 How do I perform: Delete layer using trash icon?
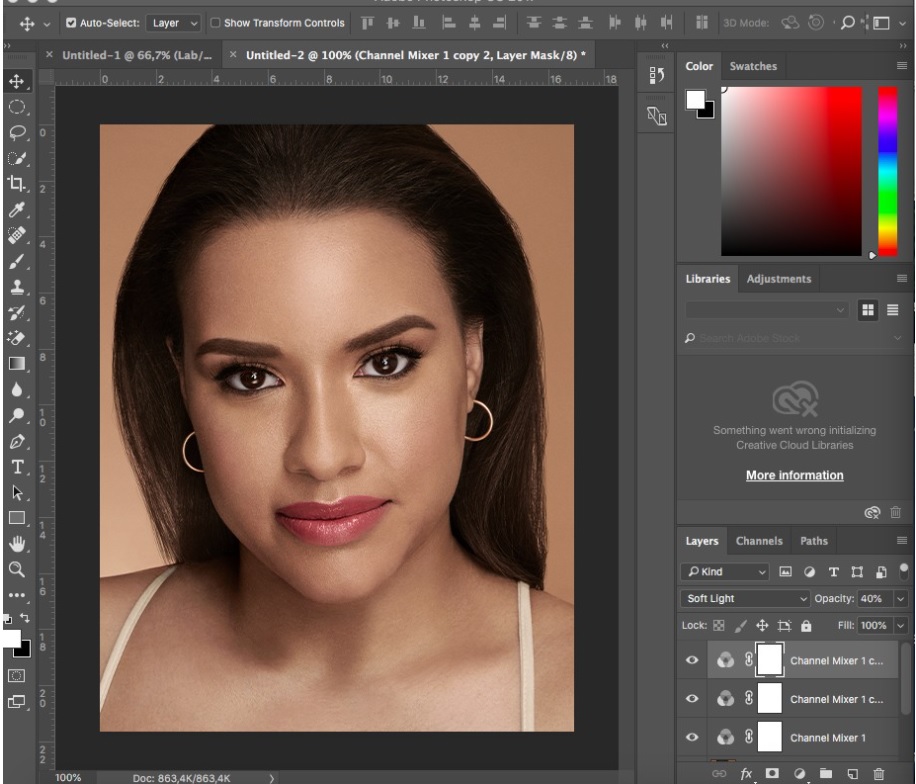point(878,774)
